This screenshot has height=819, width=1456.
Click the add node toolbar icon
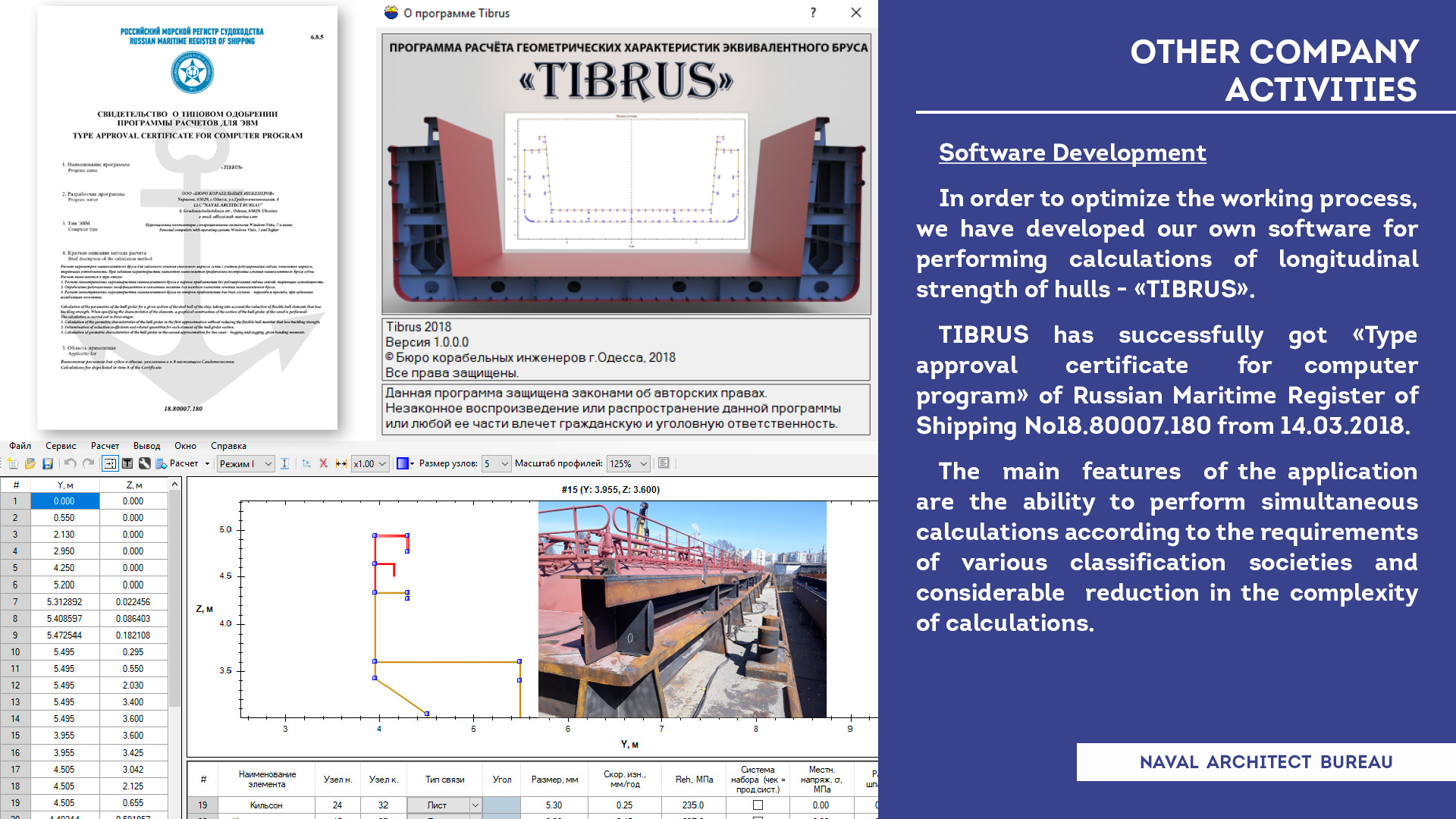[306, 463]
